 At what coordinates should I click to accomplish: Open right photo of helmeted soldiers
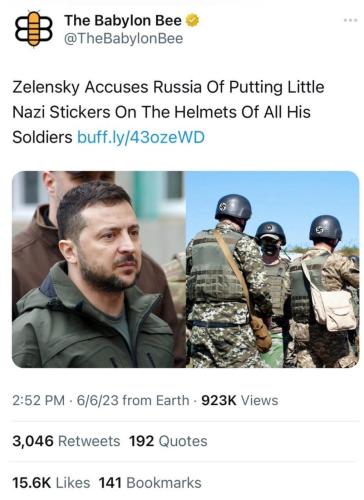272,269
